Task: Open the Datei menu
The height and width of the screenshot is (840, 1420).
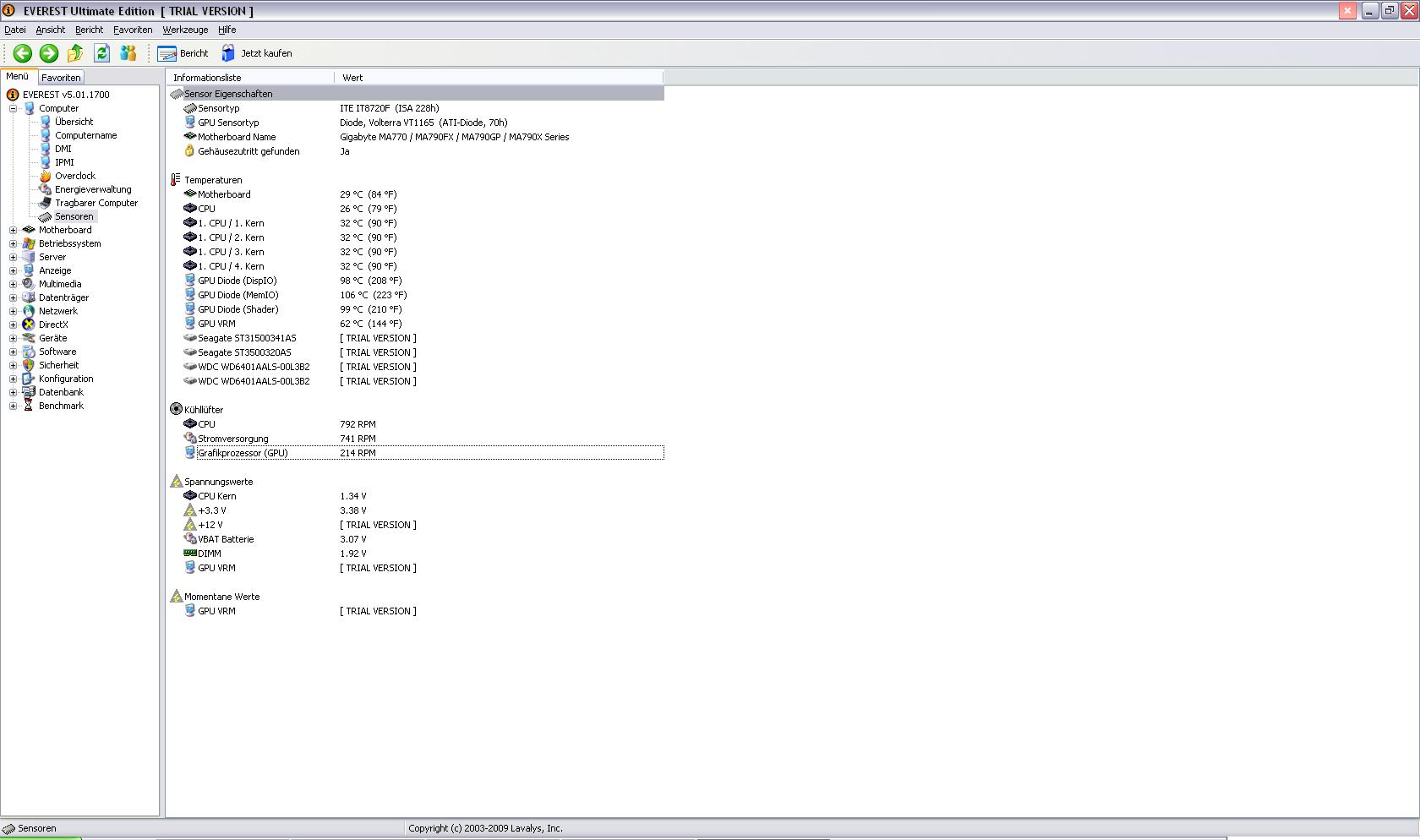Action: pos(15,30)
